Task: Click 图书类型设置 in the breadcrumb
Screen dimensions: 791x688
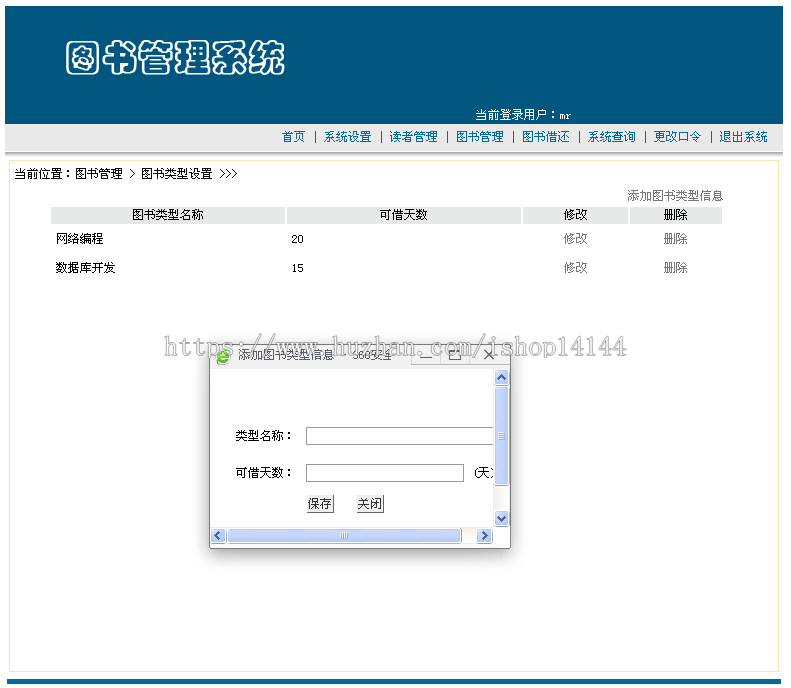Action: coord(177,174)
